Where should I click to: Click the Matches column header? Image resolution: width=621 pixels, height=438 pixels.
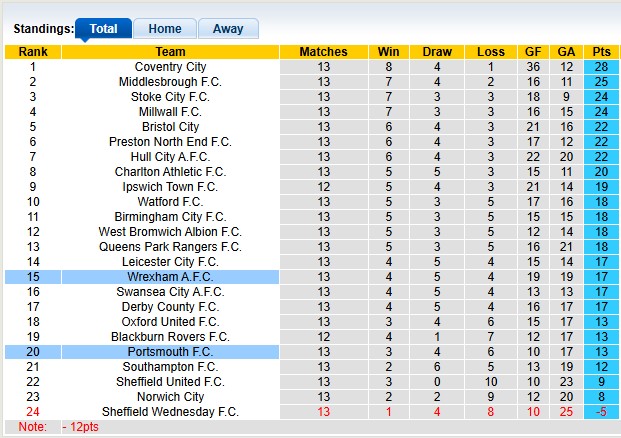[323, 52]
